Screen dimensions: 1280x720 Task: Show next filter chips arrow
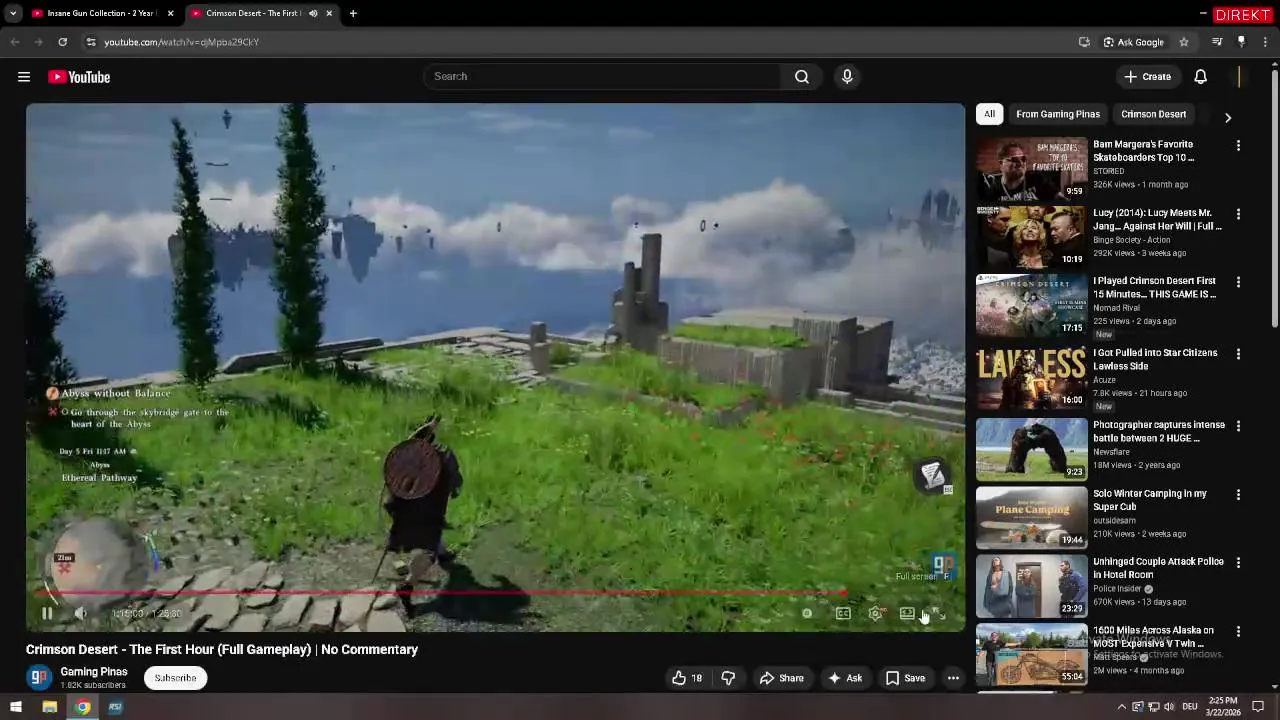[x=1227, y=117]
